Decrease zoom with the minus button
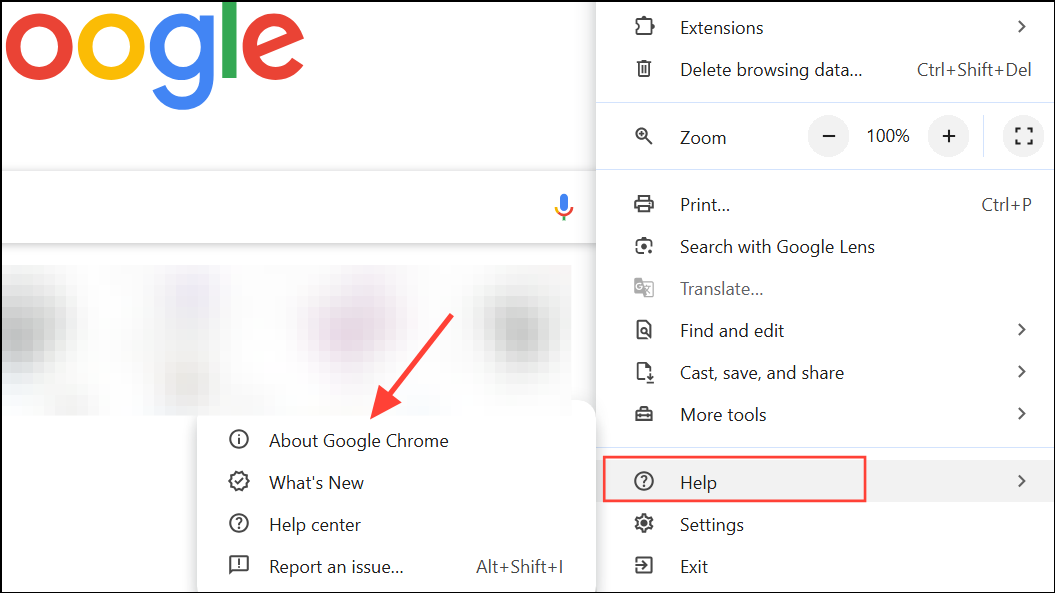Screen dimensions: 1055x593 pos(828,137)
